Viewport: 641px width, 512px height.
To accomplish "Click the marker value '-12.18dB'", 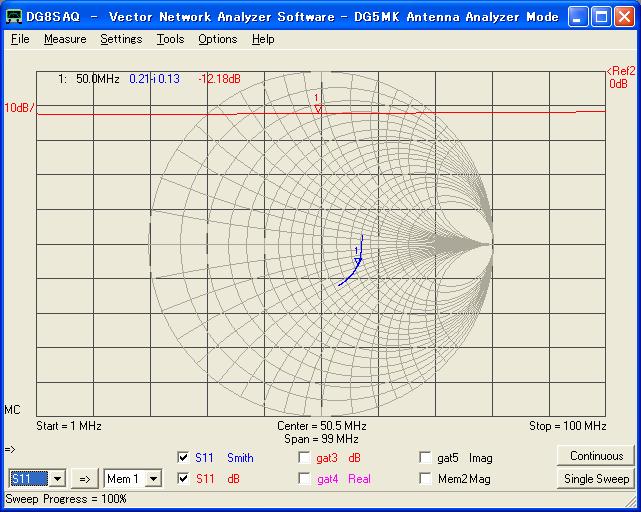I will click(x=220, y=79).
